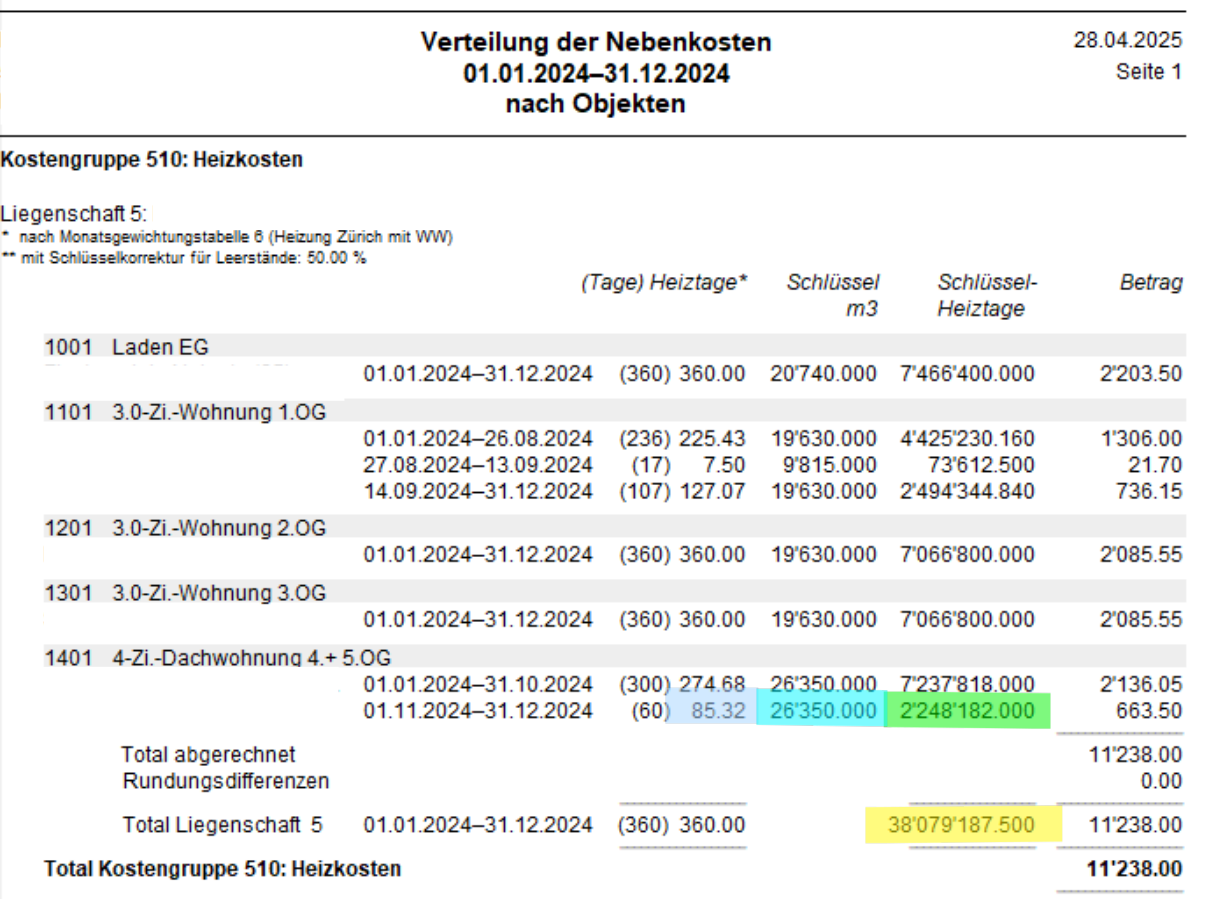Click the key value 20'740.000
Viewport: 1230px width, 899px height.
point(824,374)
